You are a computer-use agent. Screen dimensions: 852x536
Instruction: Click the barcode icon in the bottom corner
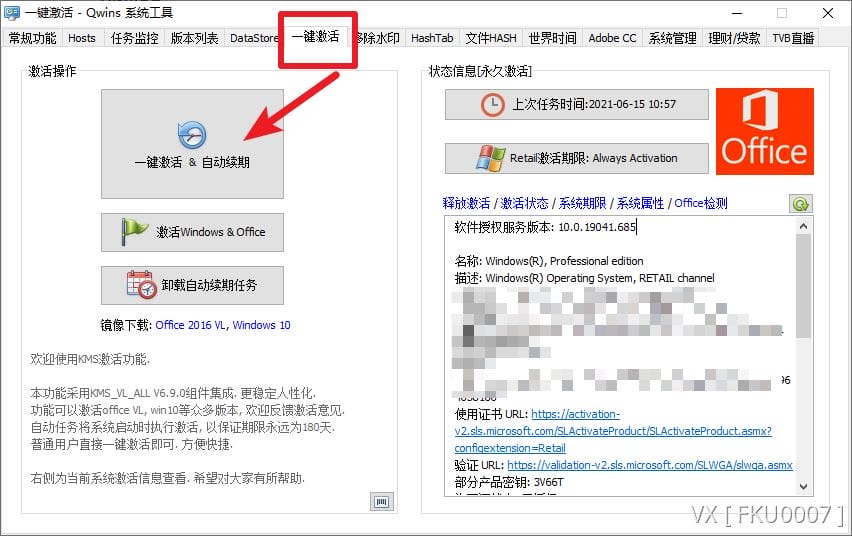tap(381, 501)
